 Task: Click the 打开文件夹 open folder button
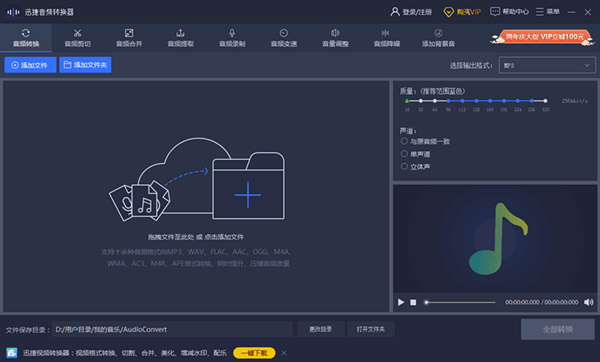[x=371, y=329]
